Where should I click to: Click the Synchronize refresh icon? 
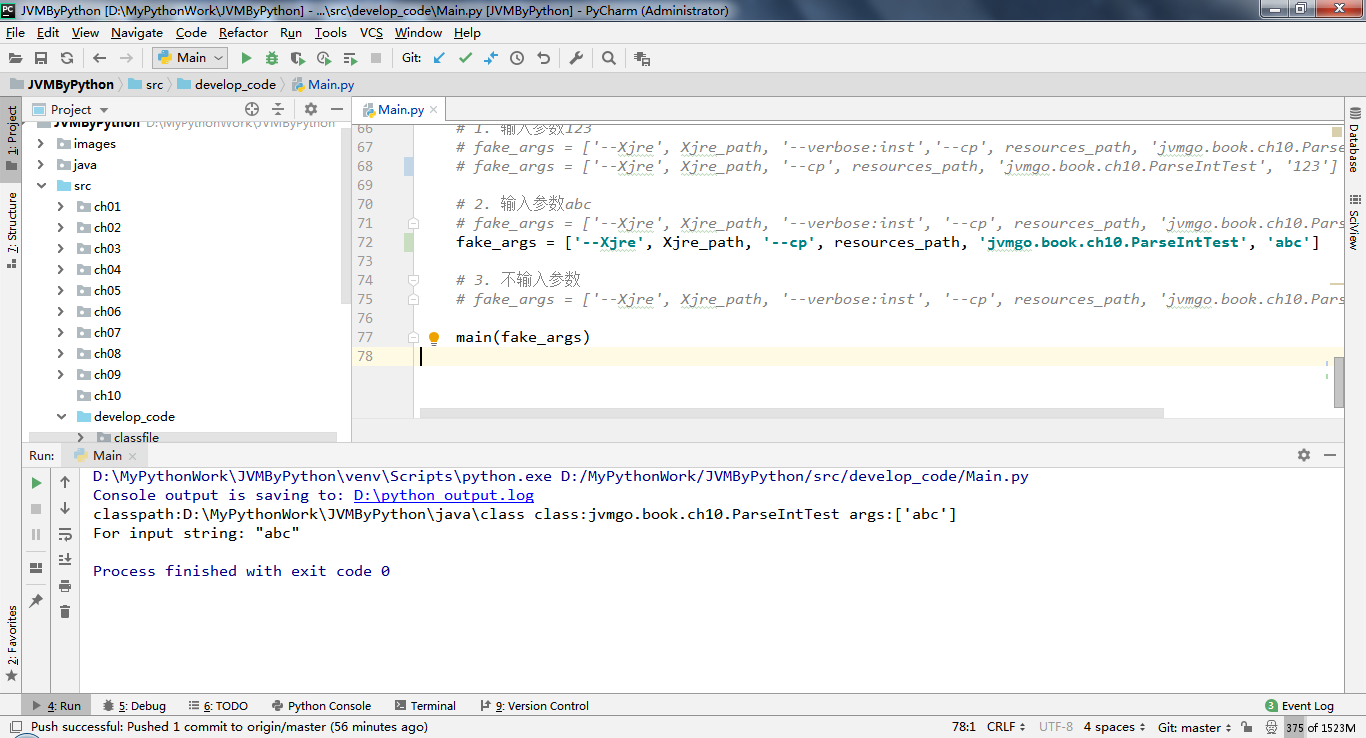click(67, 58)
